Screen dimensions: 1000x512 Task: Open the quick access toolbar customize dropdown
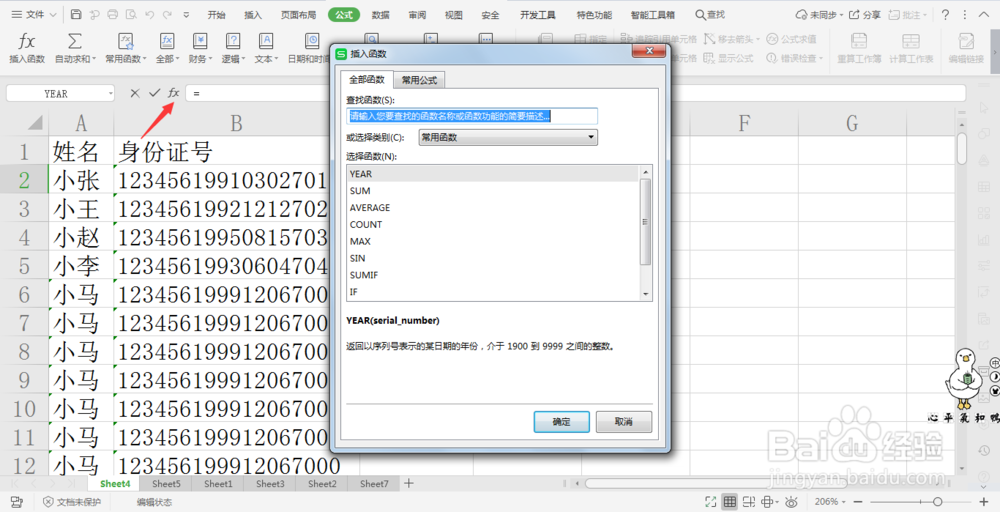pos(186,14)
